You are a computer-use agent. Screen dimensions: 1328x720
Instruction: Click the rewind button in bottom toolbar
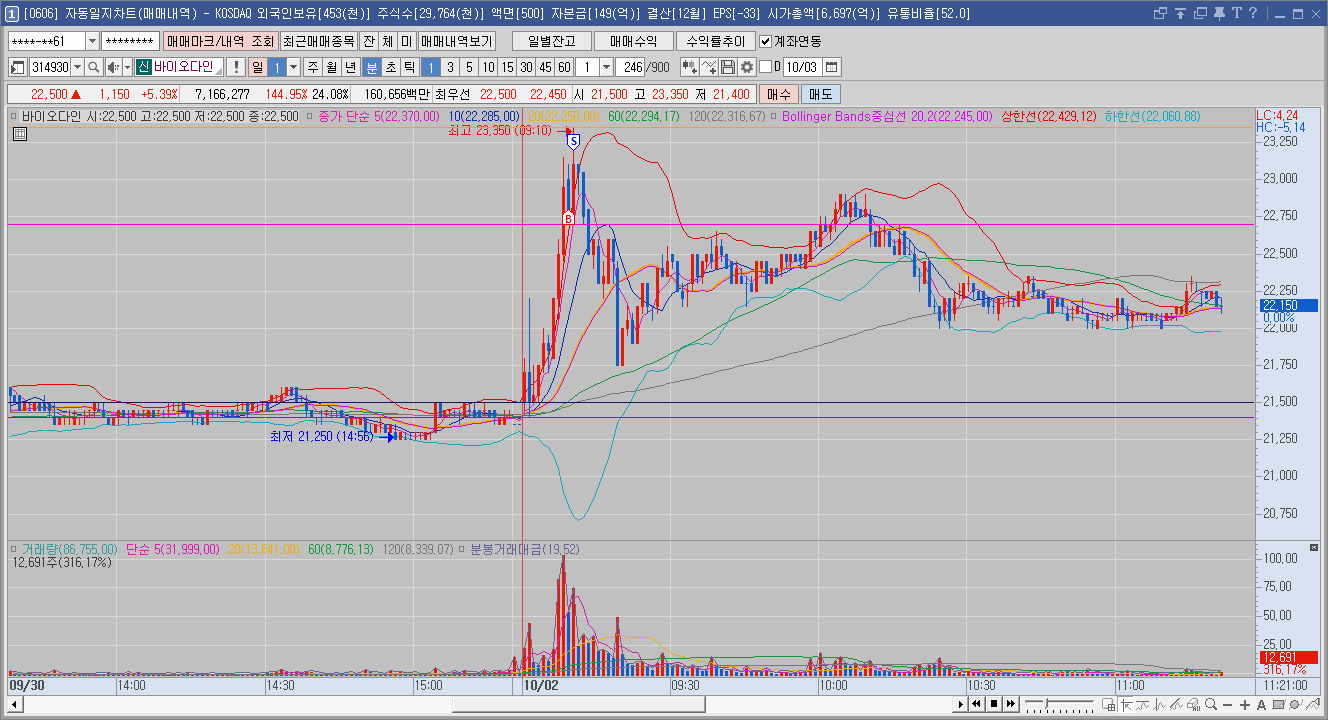click(x=977, y=704)
